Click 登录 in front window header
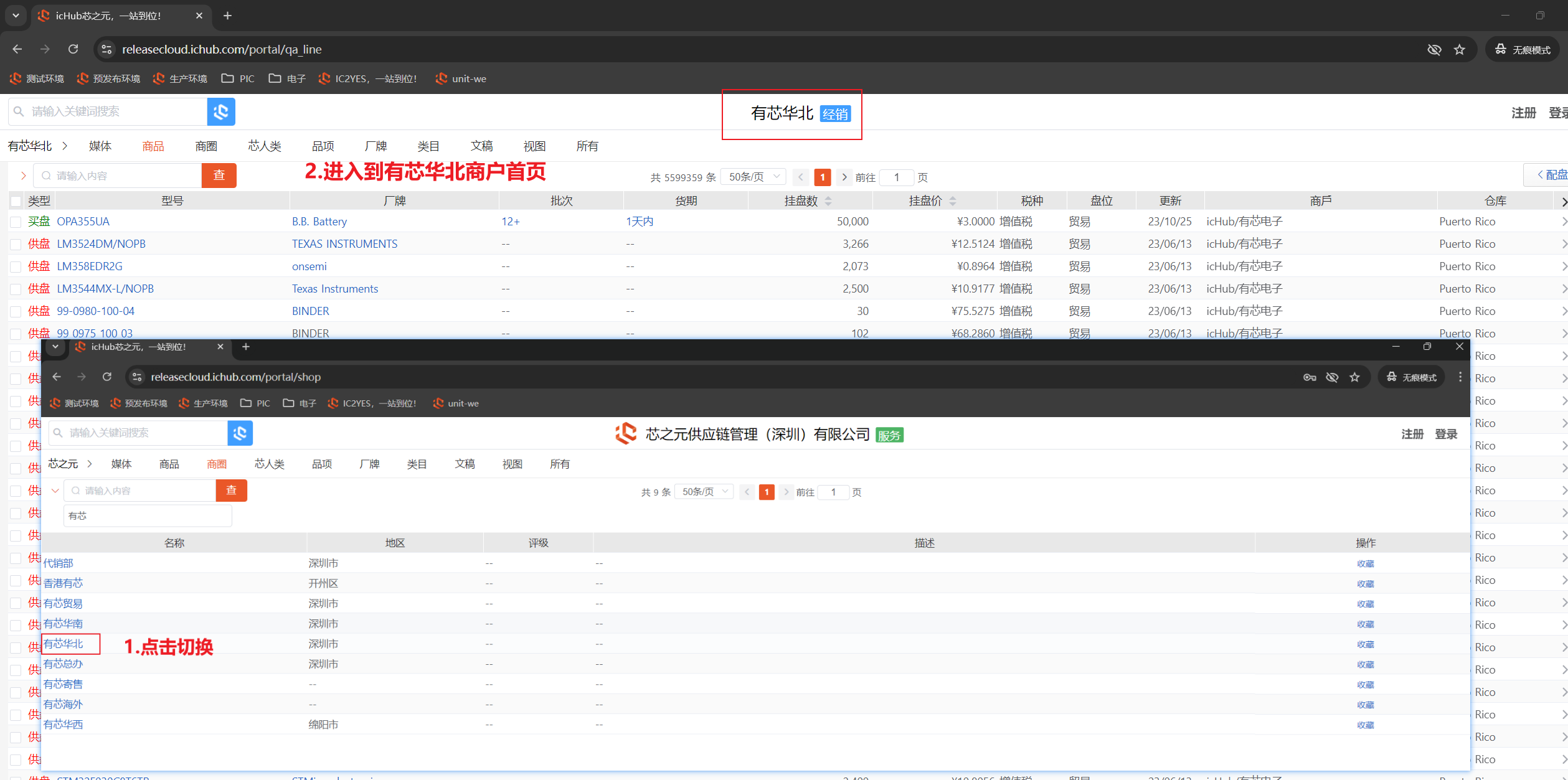1568x780 pixels. [x=1446, y=434]
